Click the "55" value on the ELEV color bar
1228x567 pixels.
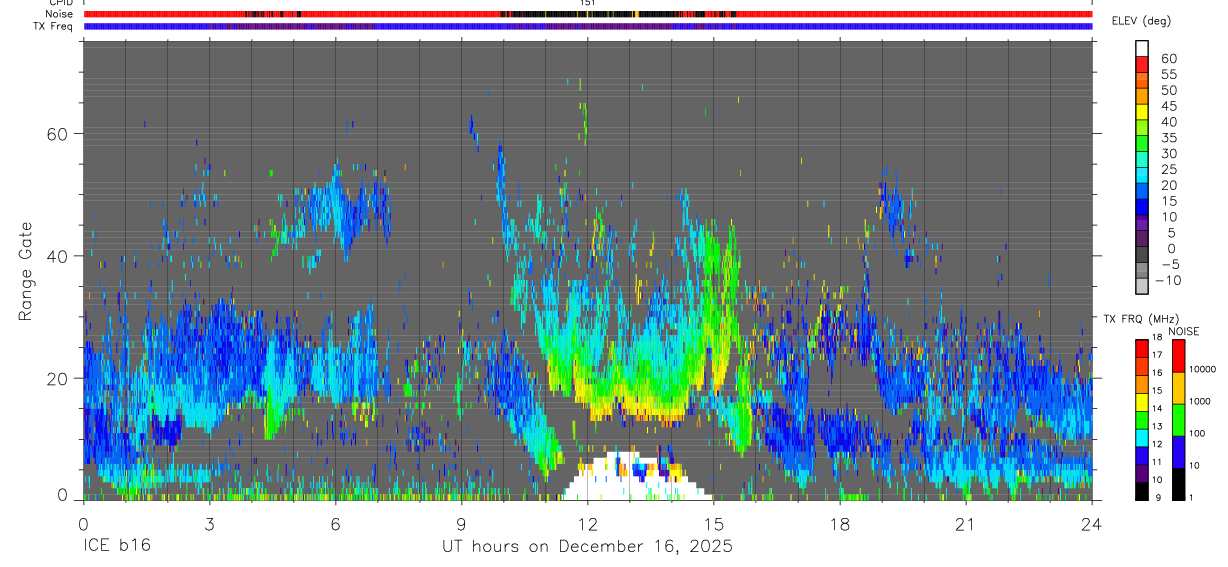tap(1169, 75)
